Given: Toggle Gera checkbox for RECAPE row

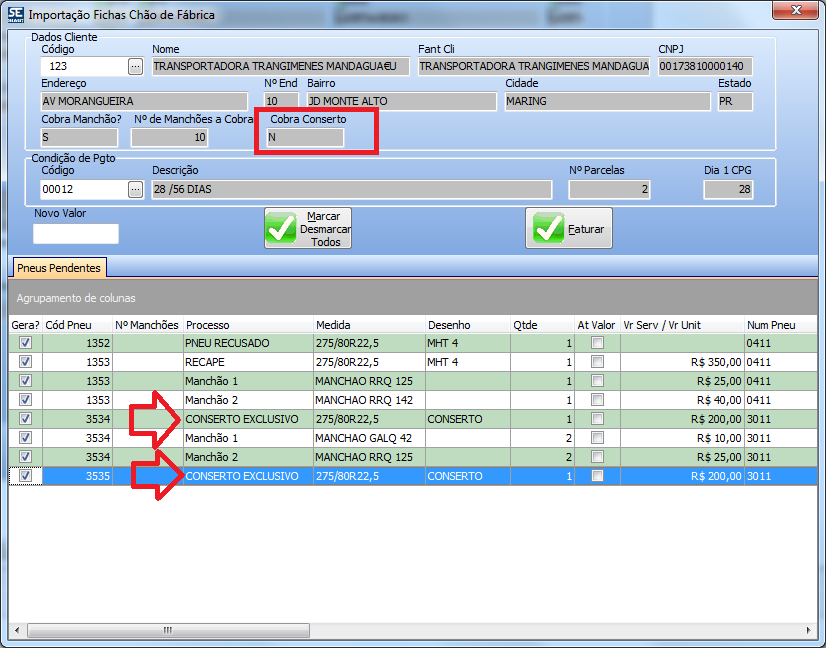Looking at the screenshot, I should 26,362.
